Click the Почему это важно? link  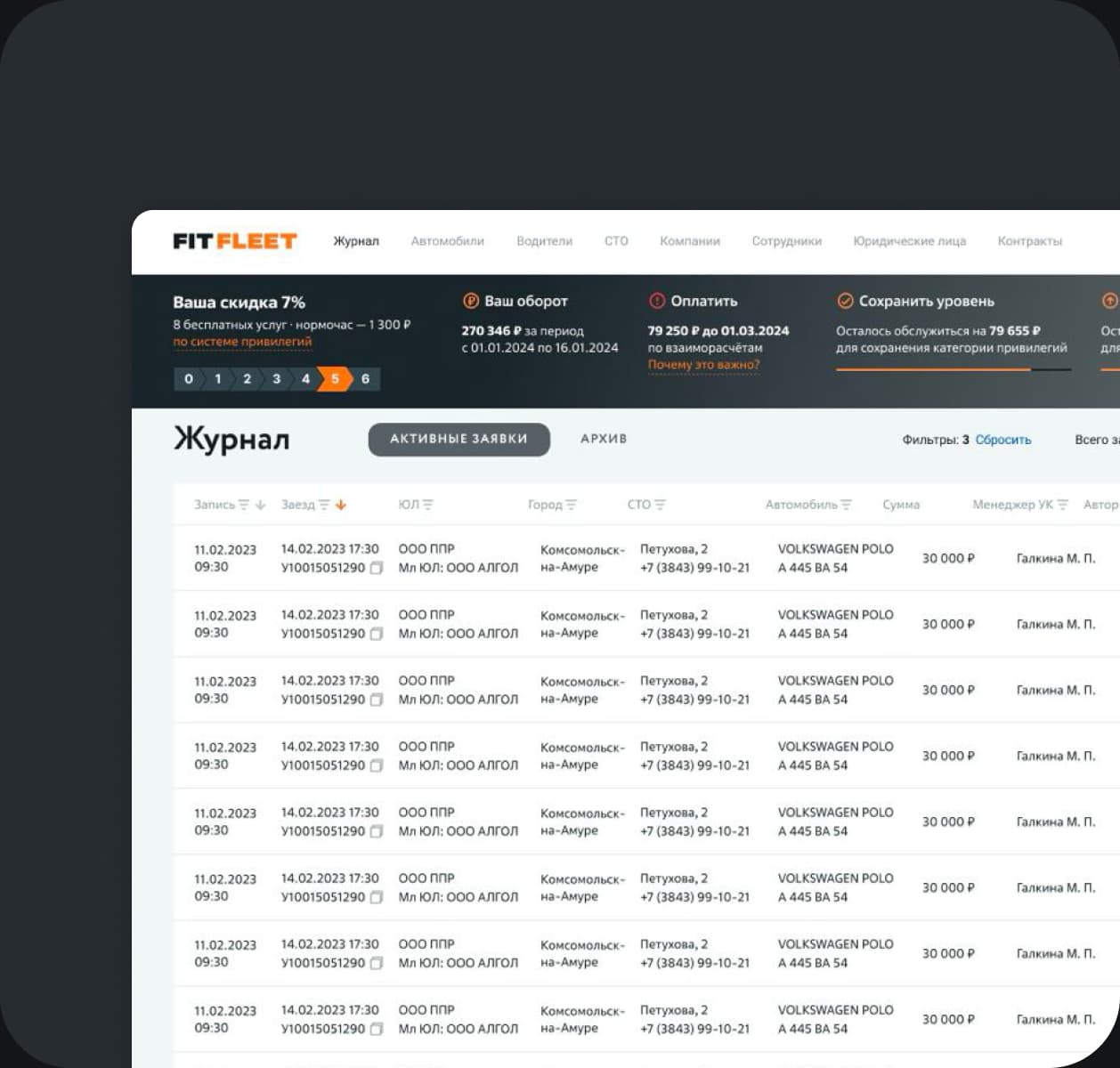pos(704,365)
